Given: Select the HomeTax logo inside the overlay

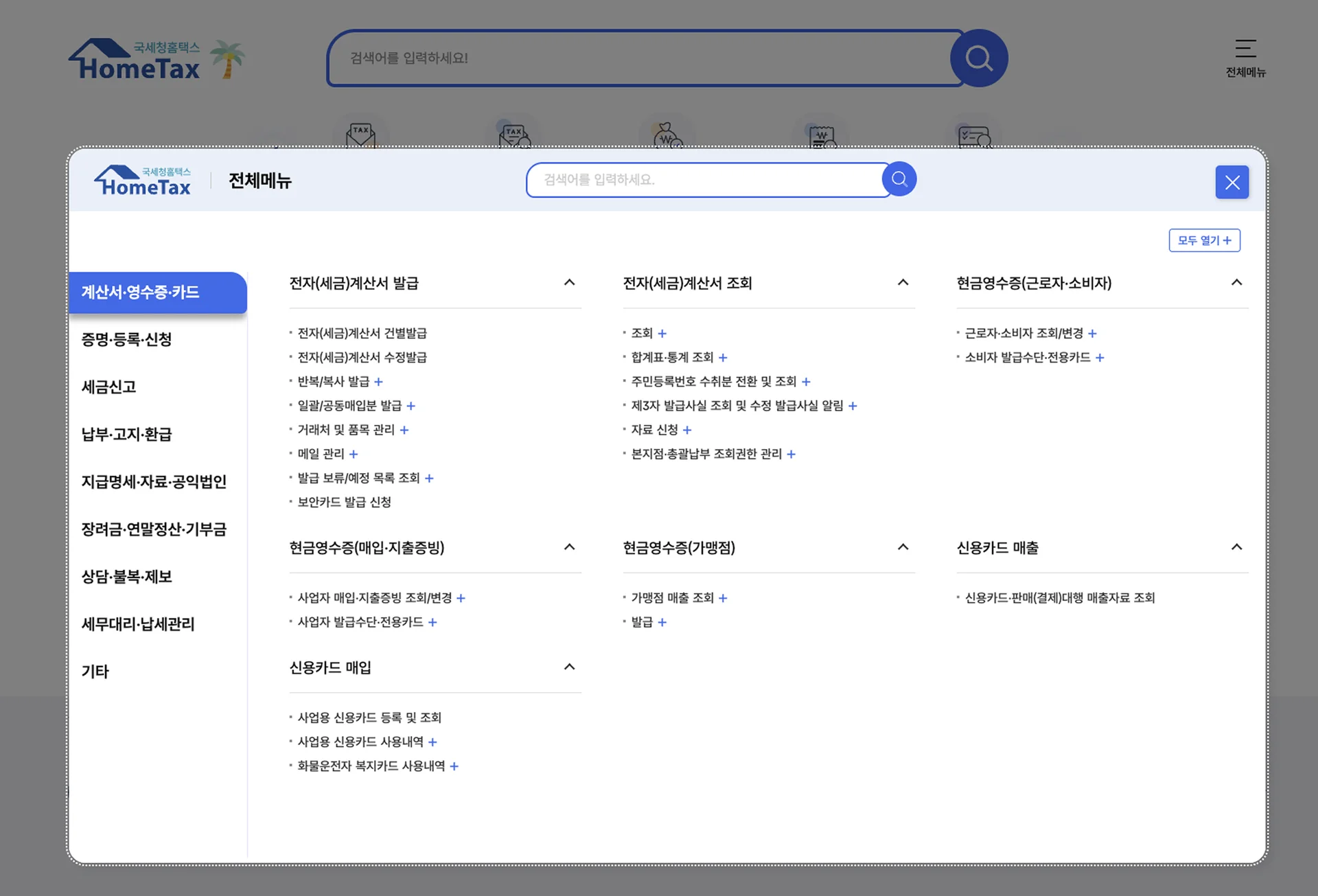Looking at the screenshot, I should pyautogui.click(x=141, y=180).
